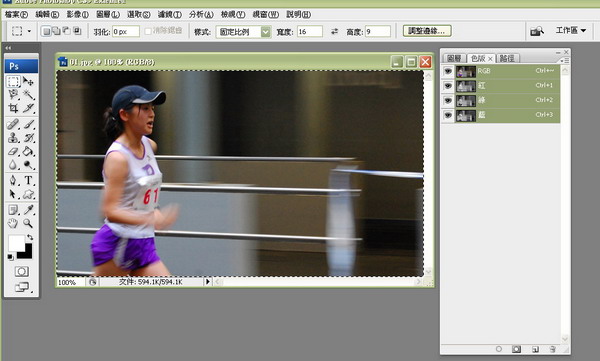Open the 檔案 (File) menu
The width and height of the screenshot is (600, 361).
tap(16, 15)
